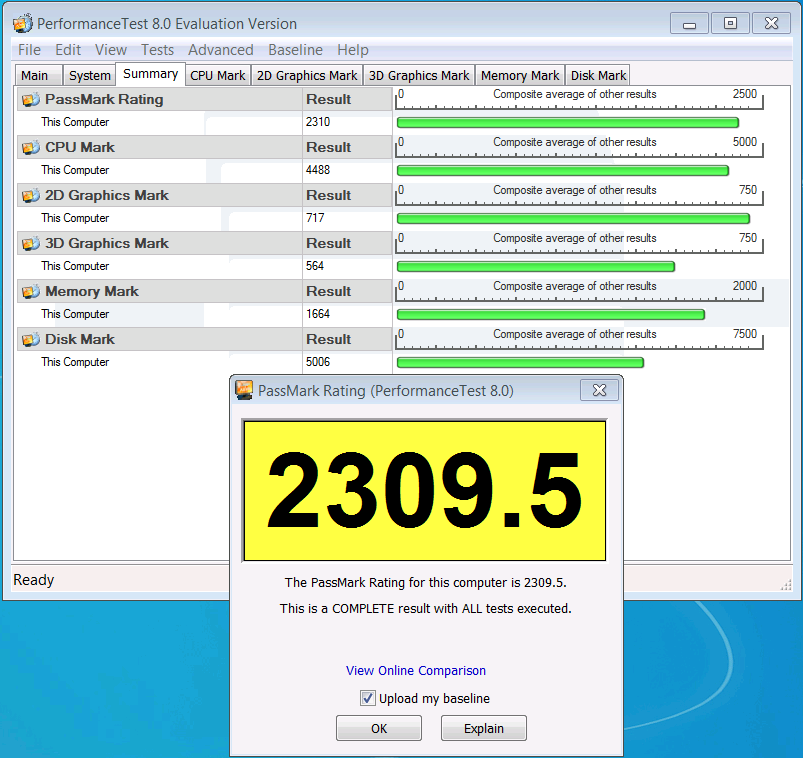Open the Edit menu

coord(68,50)
